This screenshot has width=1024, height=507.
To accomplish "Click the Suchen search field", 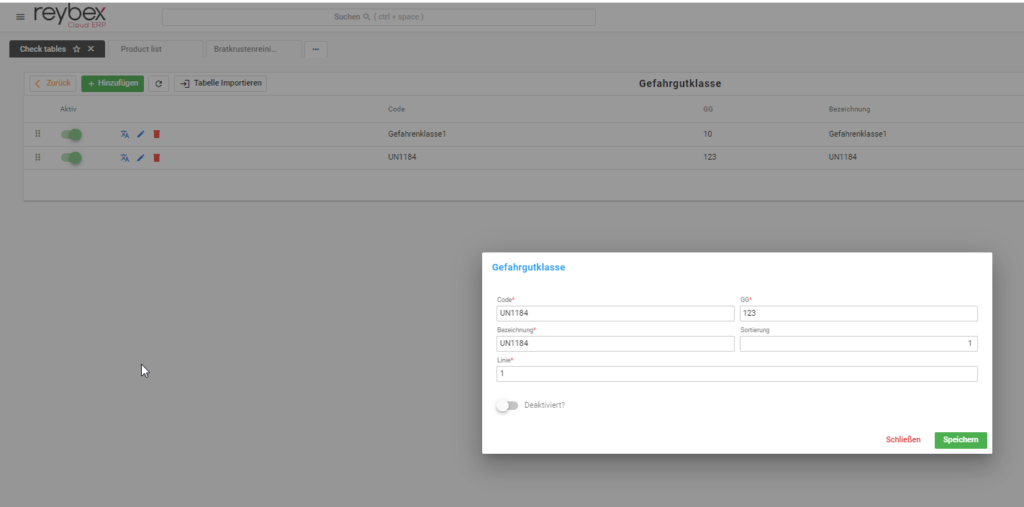I will click(x=379, y=17).
